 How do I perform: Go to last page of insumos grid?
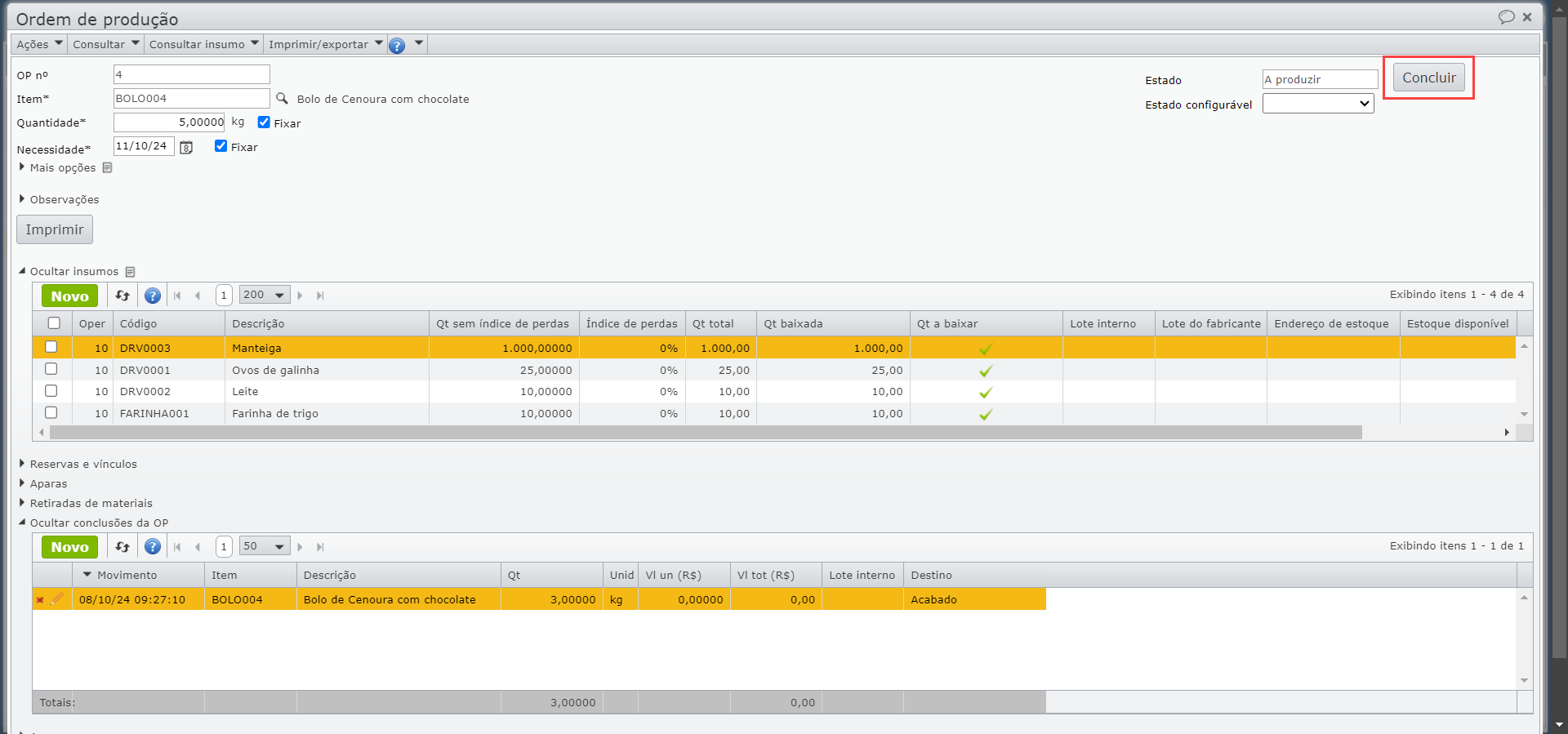tap(320, 296)
